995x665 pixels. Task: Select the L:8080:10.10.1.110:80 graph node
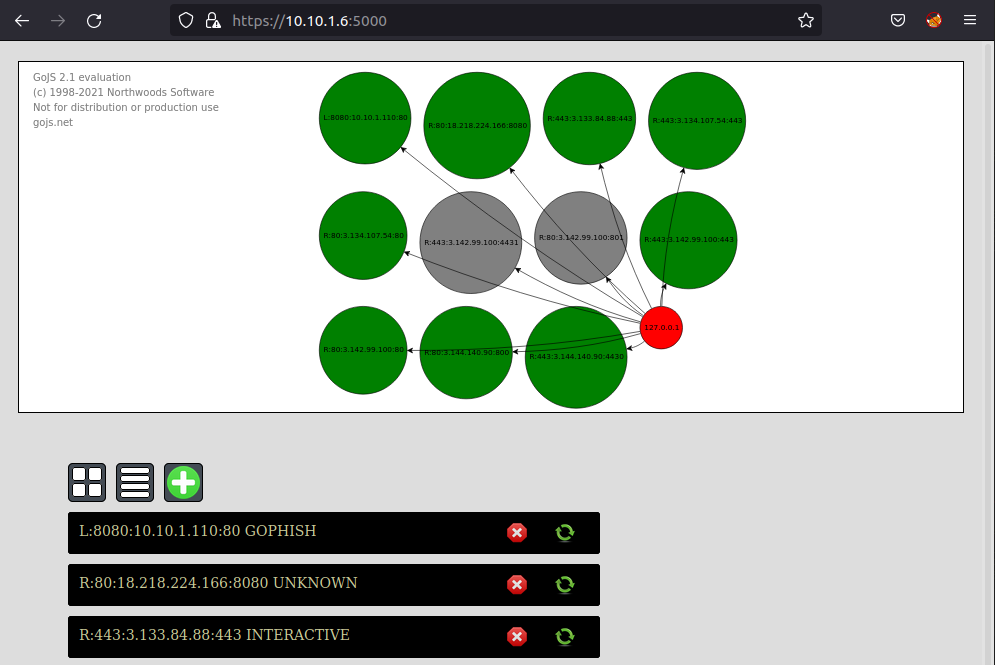pos(365,118)
